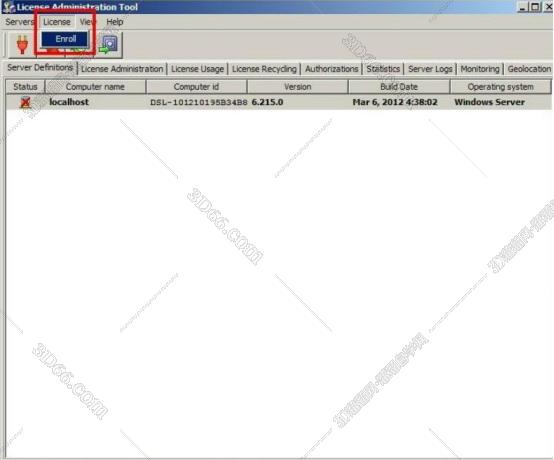Click the License menu

point(57,22)
